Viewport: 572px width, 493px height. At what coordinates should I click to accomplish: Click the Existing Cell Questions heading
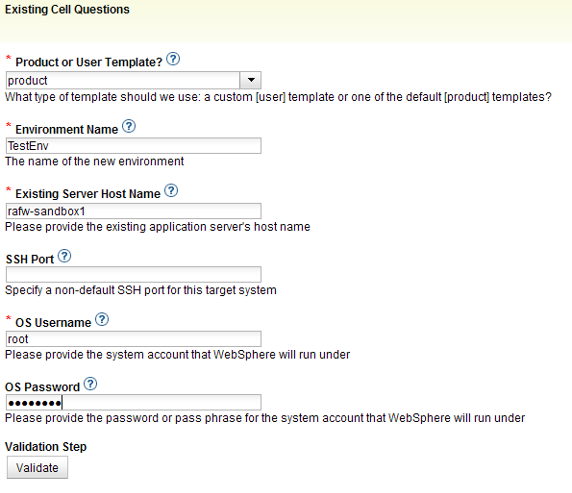(67, 9)
